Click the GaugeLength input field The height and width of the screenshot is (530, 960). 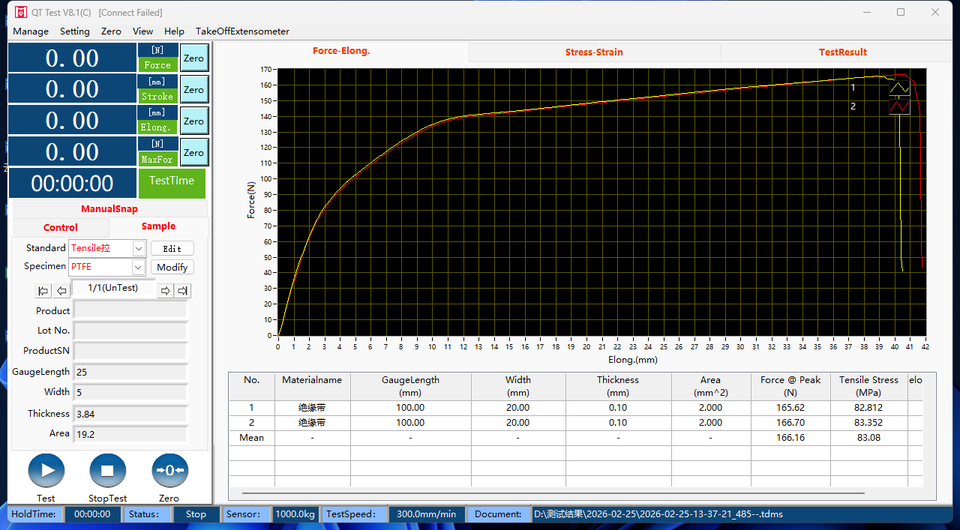130,372
